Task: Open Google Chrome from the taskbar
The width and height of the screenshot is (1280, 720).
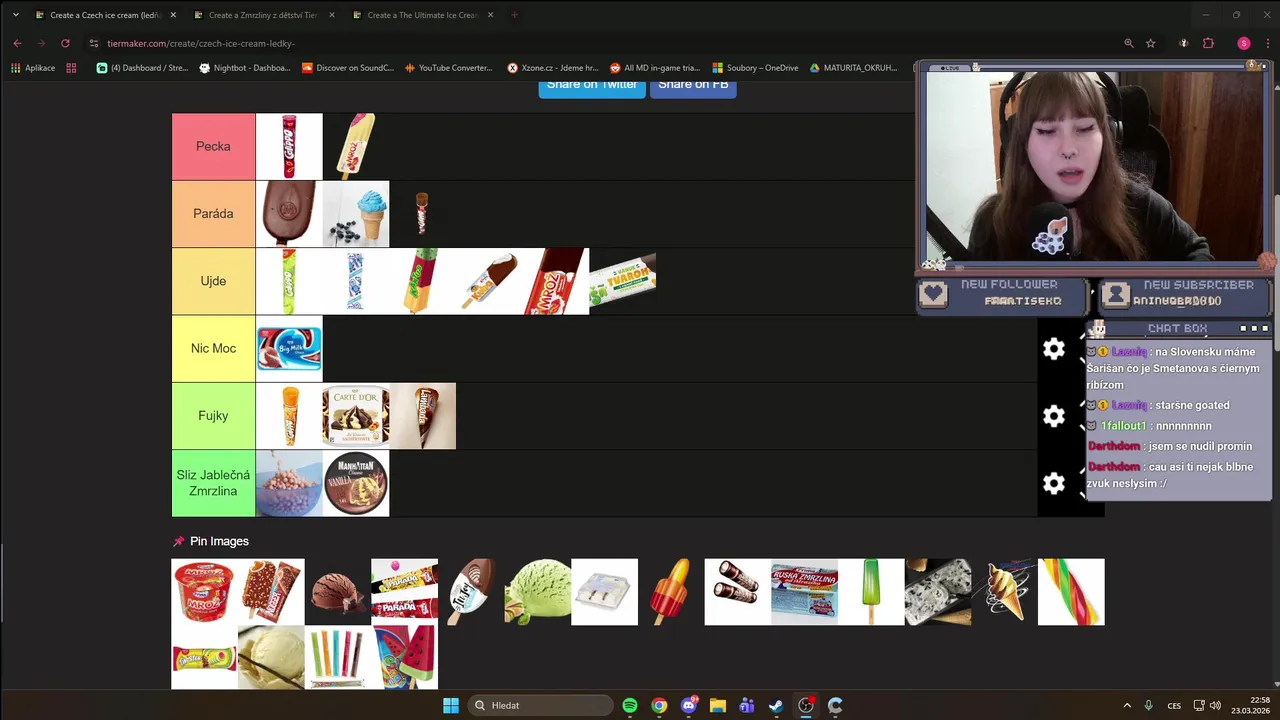Action: (659, 705)
